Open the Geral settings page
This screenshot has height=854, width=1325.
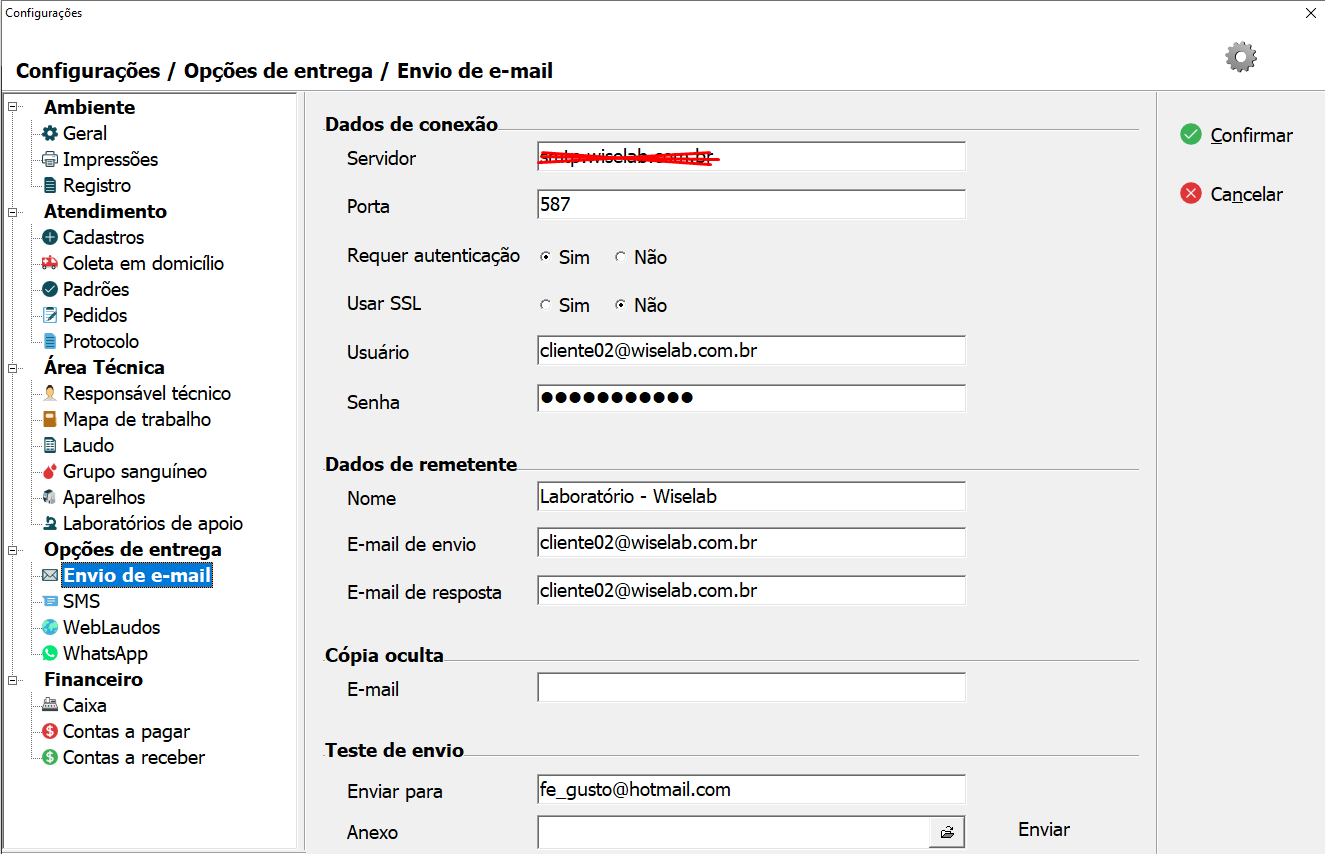85,133
